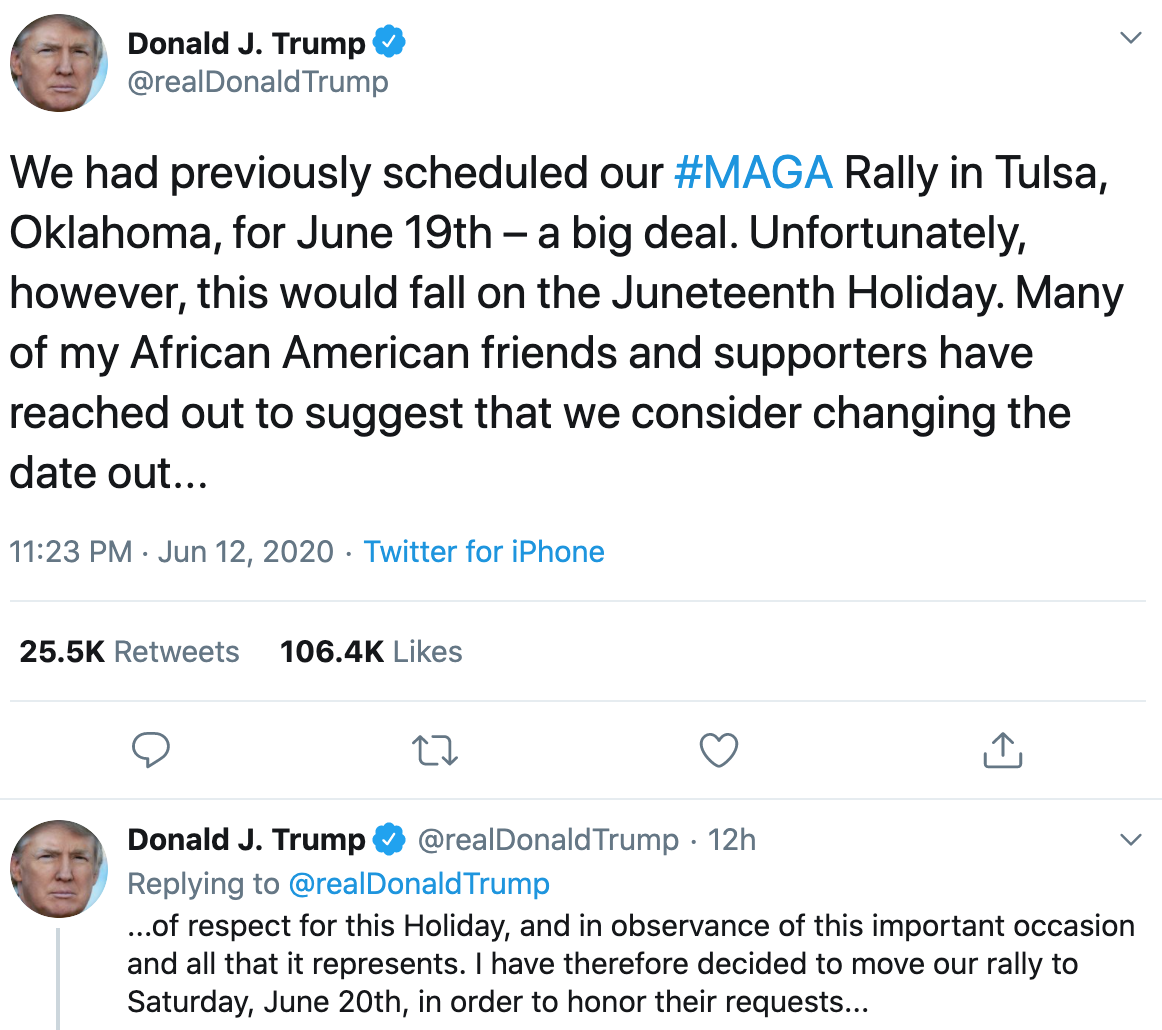
Task: Like the tweet with heart icon
Action: click(718, 750)
